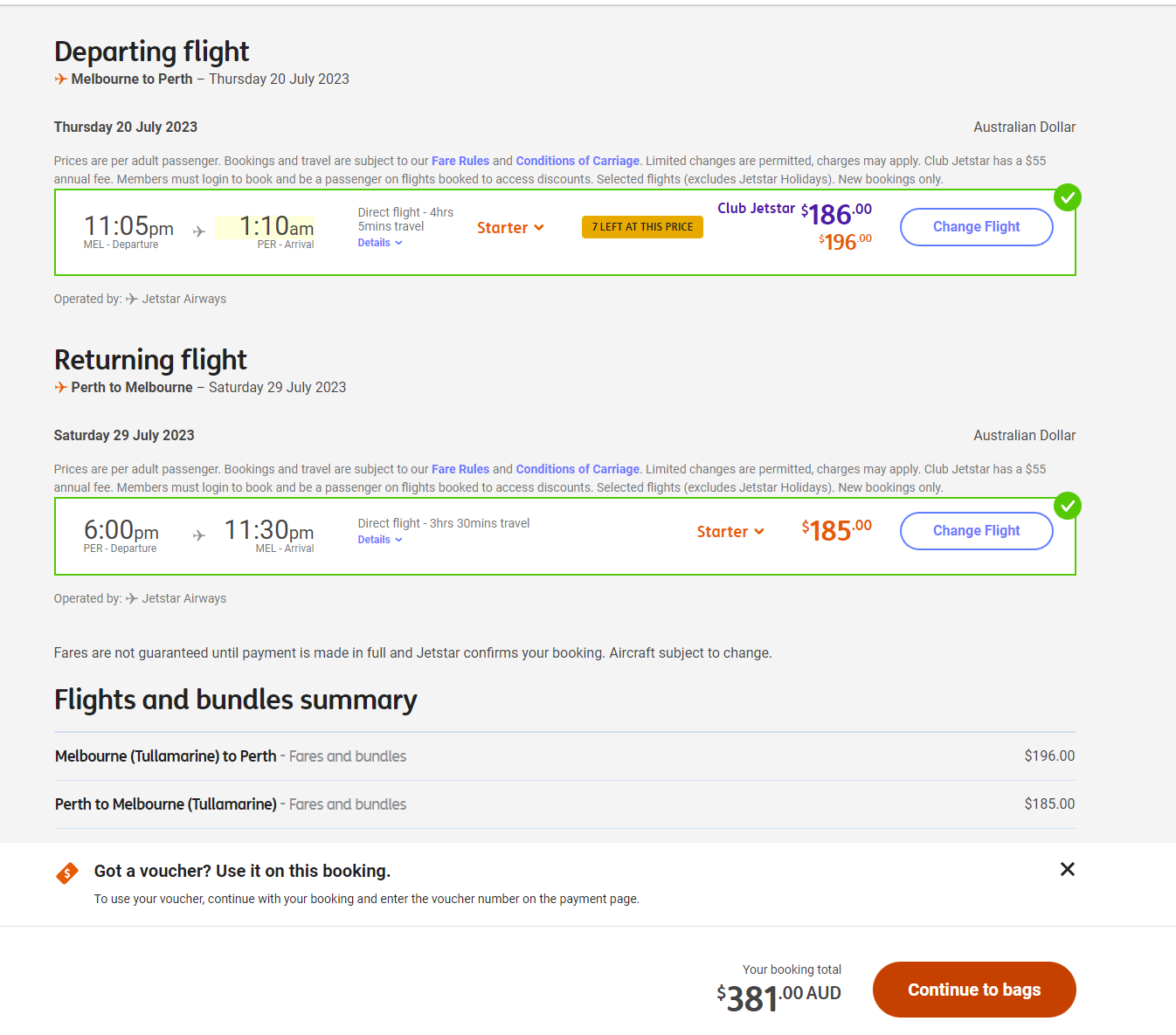Click Change Flight for Melbourne to Perth
1176x1035 pixels.
[x=976, y=227]
